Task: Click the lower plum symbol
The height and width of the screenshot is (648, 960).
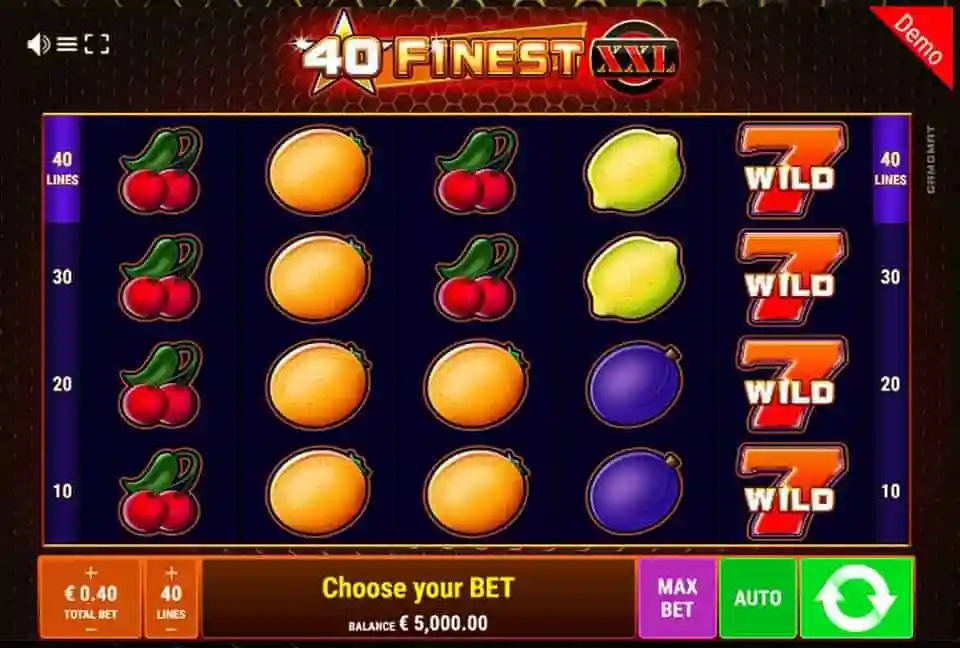Action: point(634,492)
